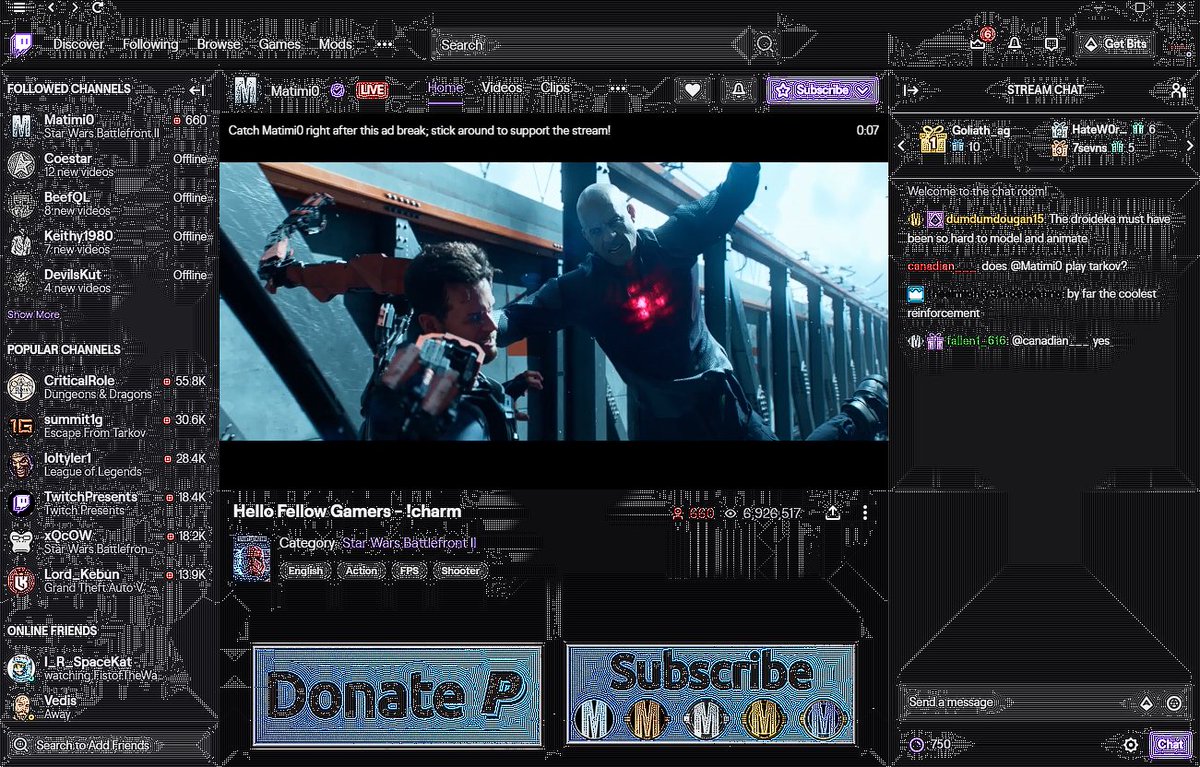Open the chat users list icon
Screen dimensions: 1200x767
click(1178, 90)
